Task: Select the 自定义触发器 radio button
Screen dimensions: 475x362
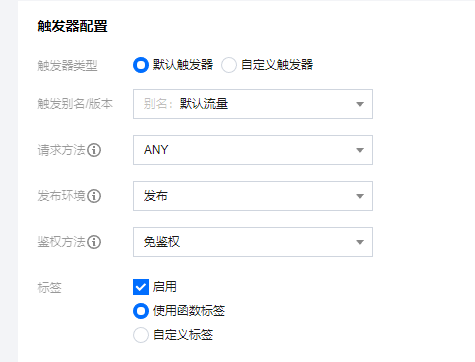Action: coord(229,65)
